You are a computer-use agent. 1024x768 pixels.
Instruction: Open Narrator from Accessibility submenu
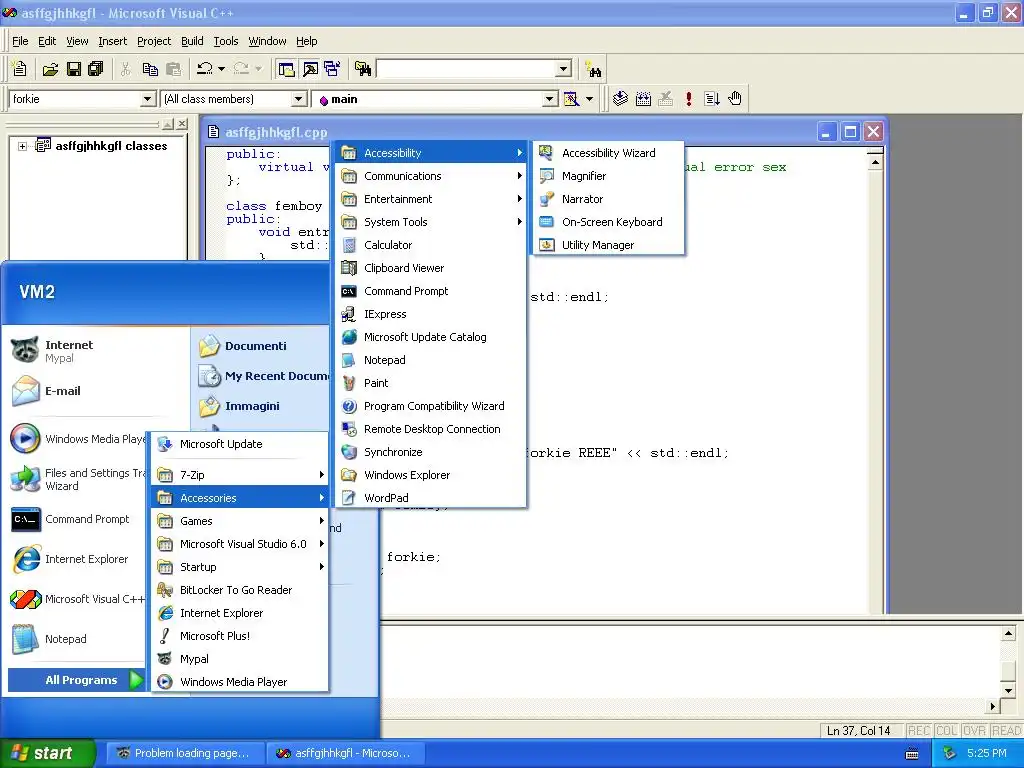(x=609, y=199)
